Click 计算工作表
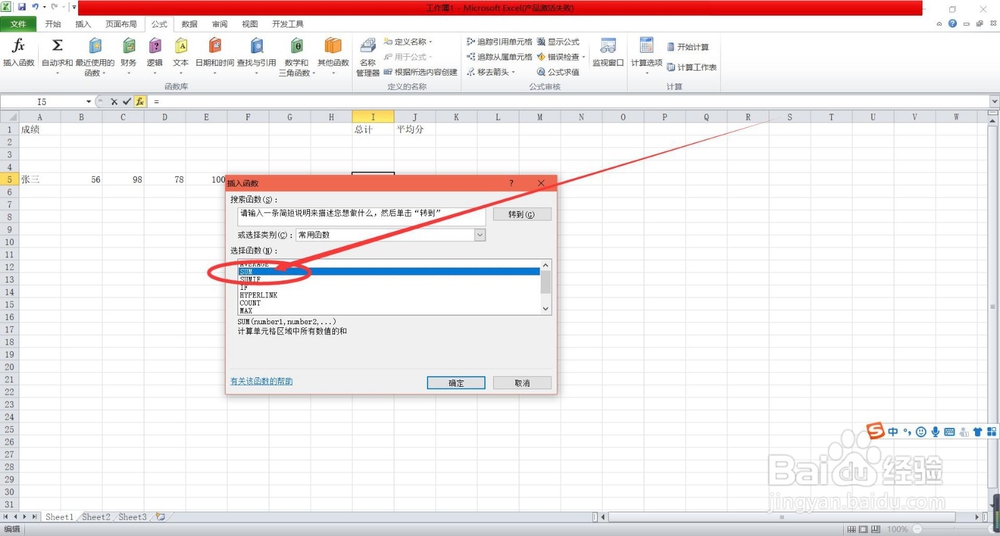The width and height of the screenshot is (1000, 536). pyautogui.click(x=692, y=67)
